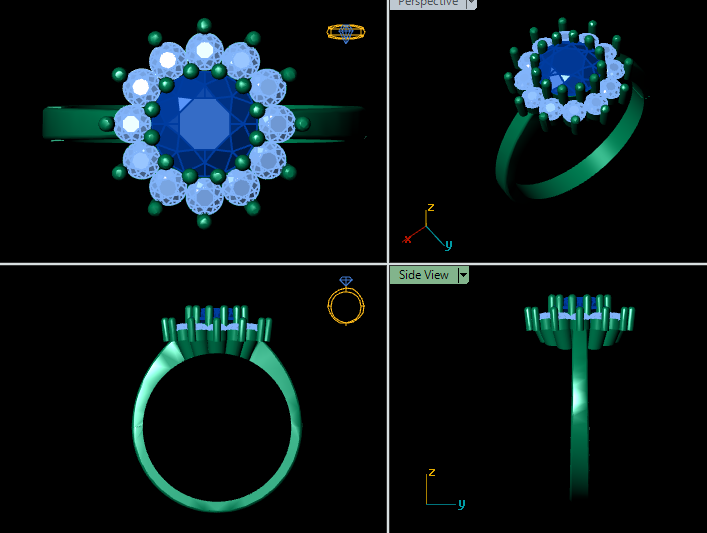Click the XYZ axis gizmo in Perspective viewport
The width and height of the screenshot is (707, 533).
(426, 229)
